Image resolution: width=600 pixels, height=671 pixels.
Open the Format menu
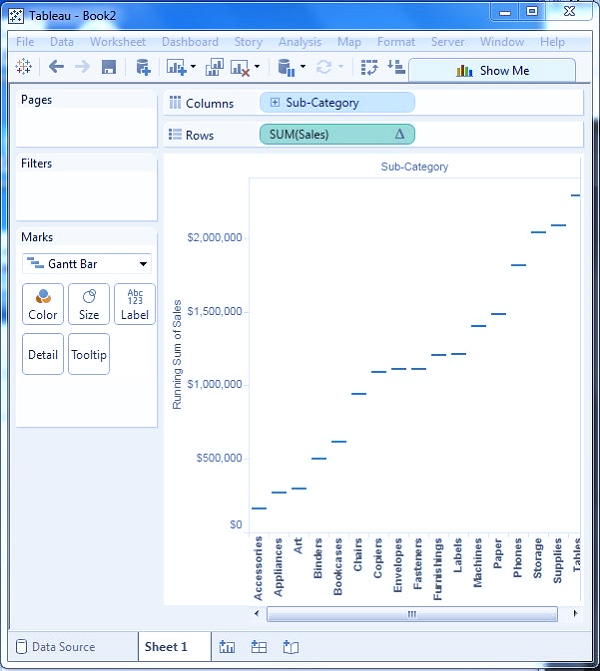point(396,42)
